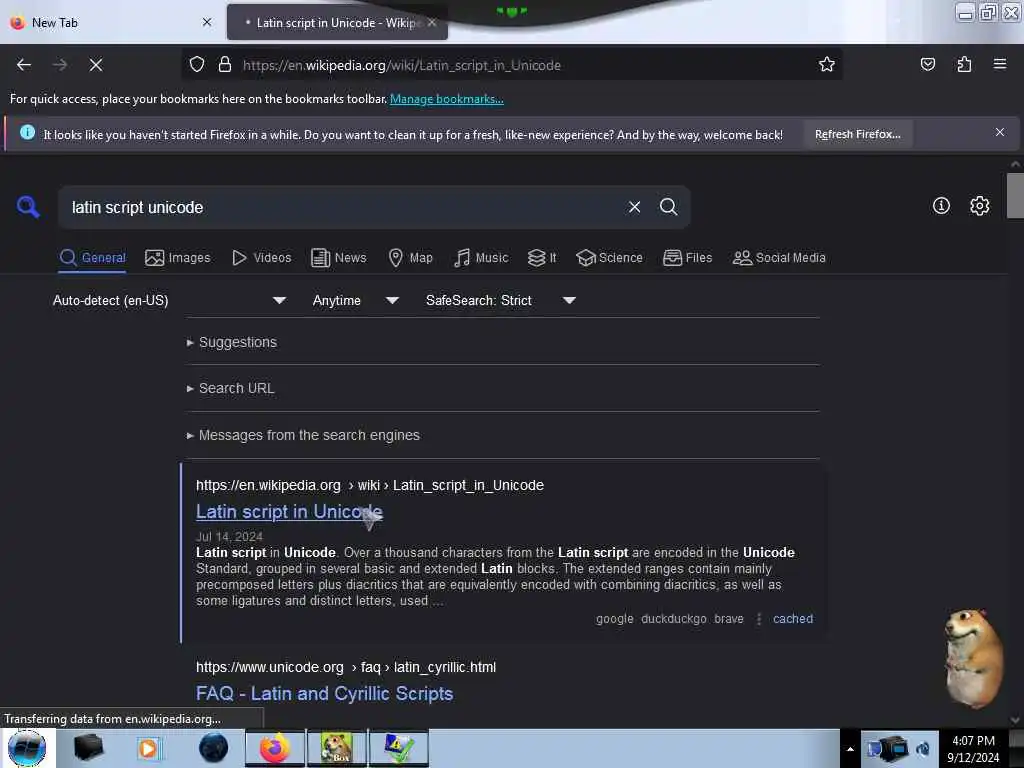
Task: Open Firefox from the taskbar
Action: coord(275,748)
